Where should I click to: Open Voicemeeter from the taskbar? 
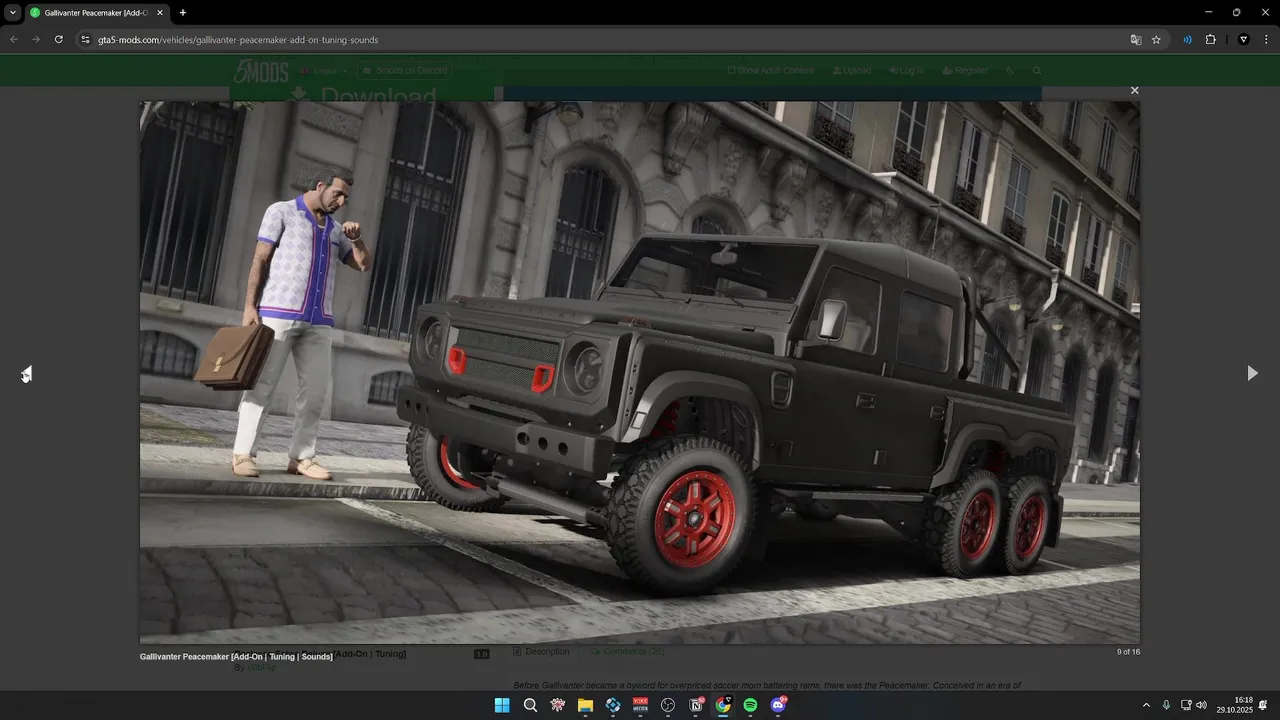(640, 705)
